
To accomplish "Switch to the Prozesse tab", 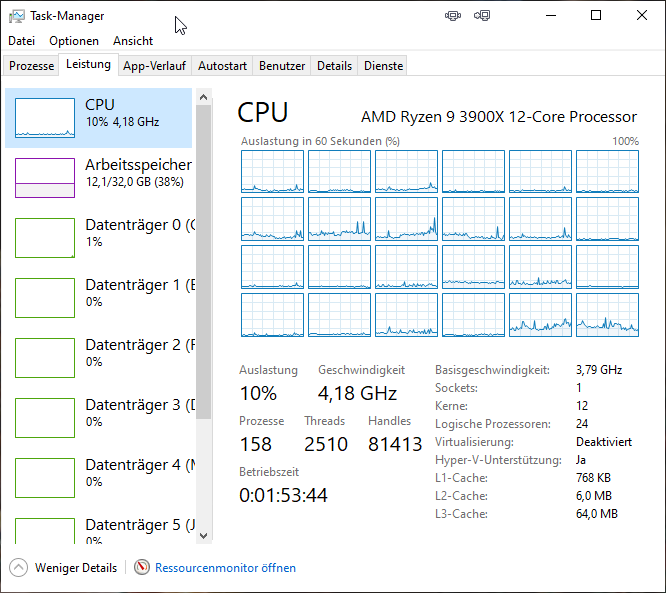I will click(x=31, y=66).
